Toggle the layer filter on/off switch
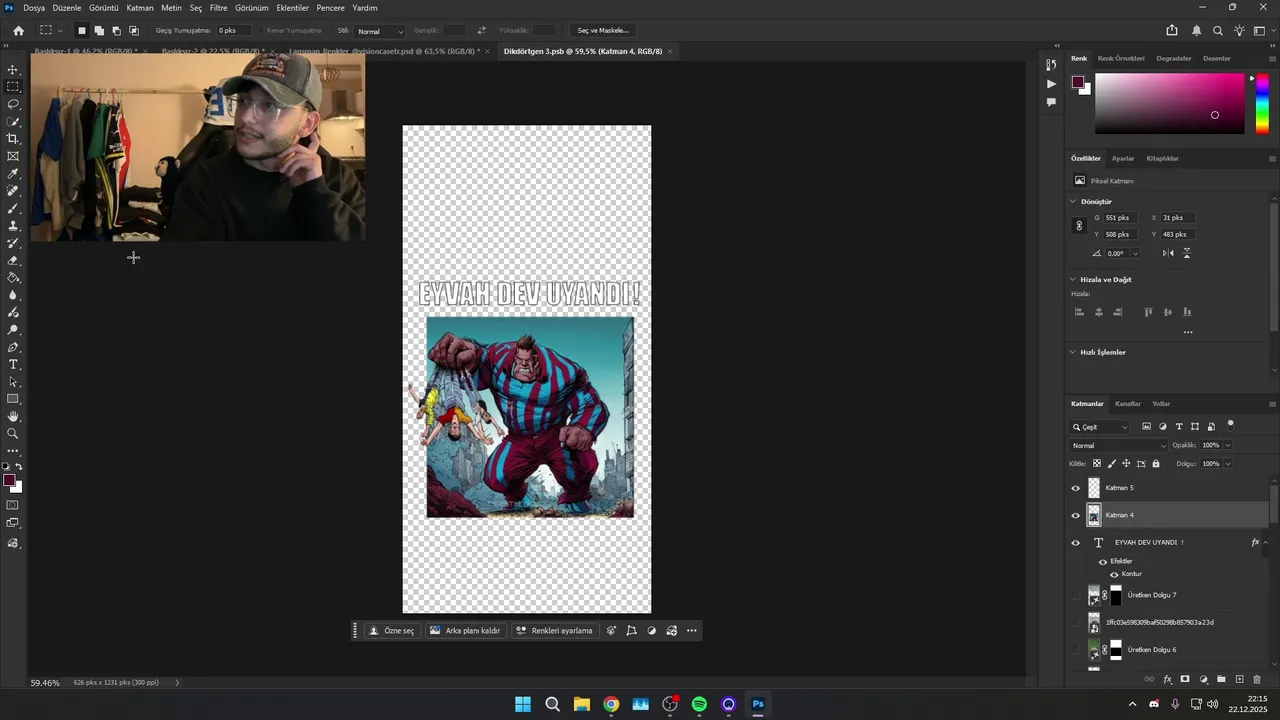1280x720 pixels. 1231,424
